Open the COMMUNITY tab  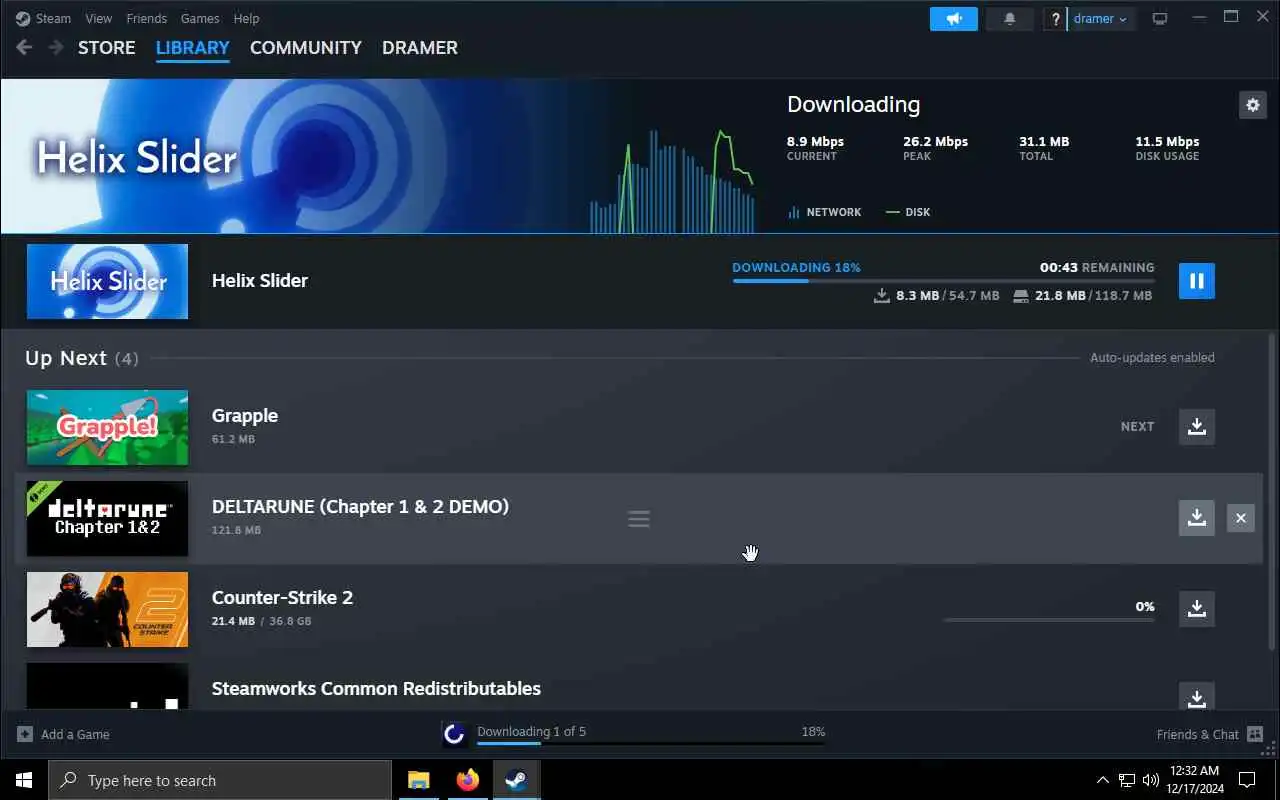click(x=306, y=47)
